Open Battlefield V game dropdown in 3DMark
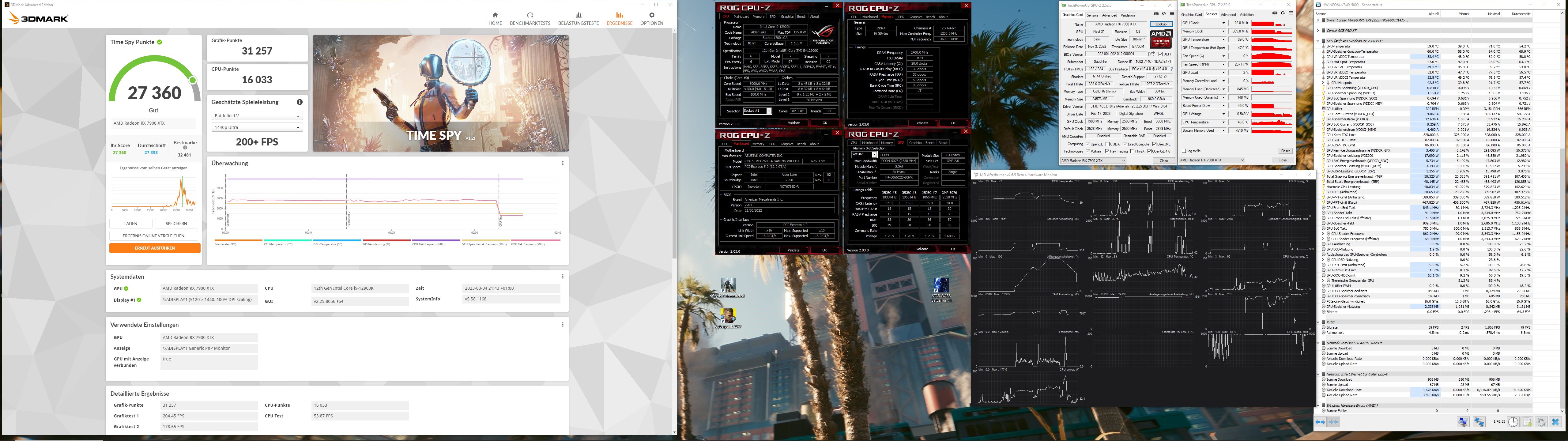 pyautogui.click(x=256, y=116)
